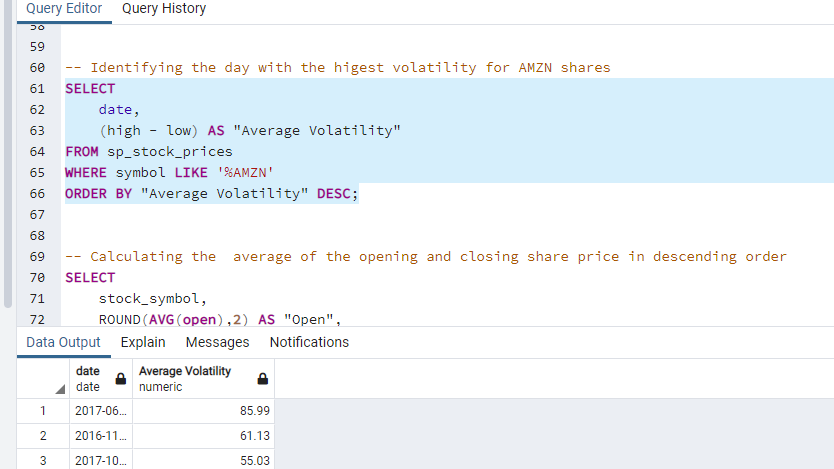Select the Data Output tab
This screenshot has height=469, width=834.
[63, 342]
